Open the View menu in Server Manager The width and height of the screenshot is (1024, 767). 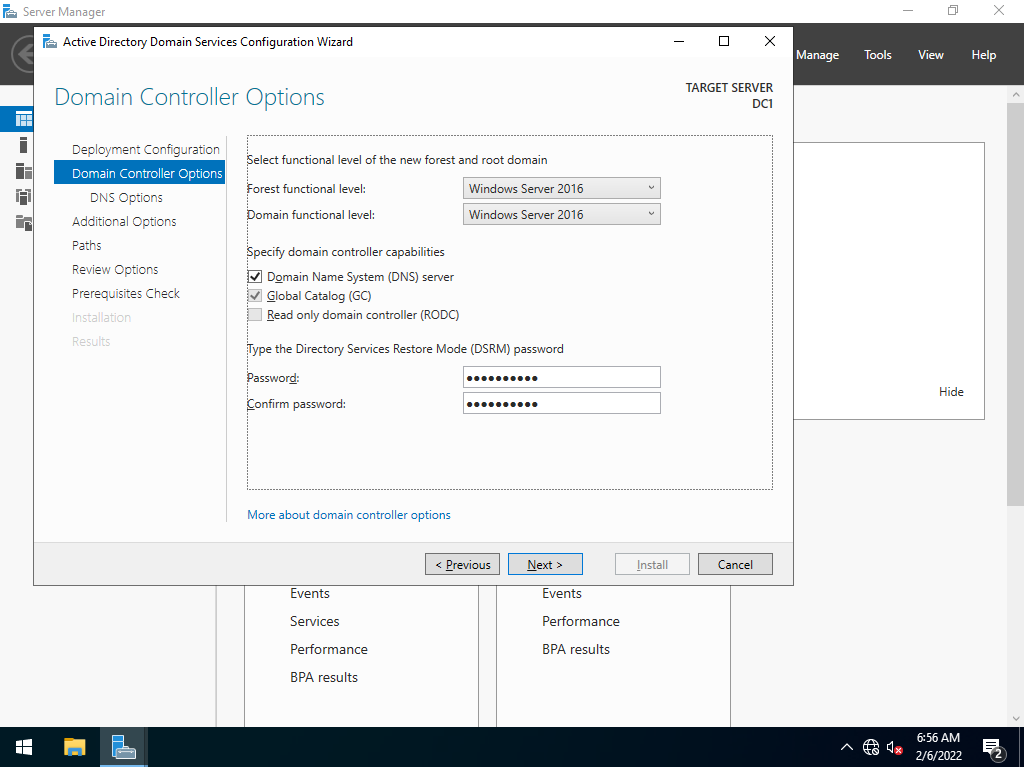(931, 55)
